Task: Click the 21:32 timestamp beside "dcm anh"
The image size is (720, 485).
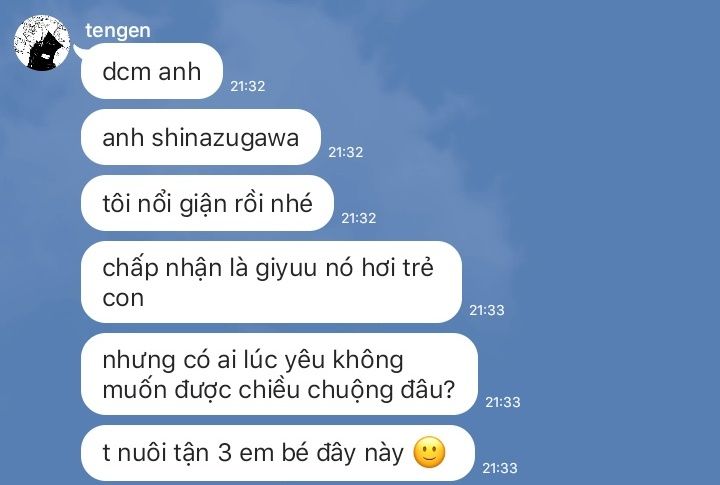Action: coord(248,86)
